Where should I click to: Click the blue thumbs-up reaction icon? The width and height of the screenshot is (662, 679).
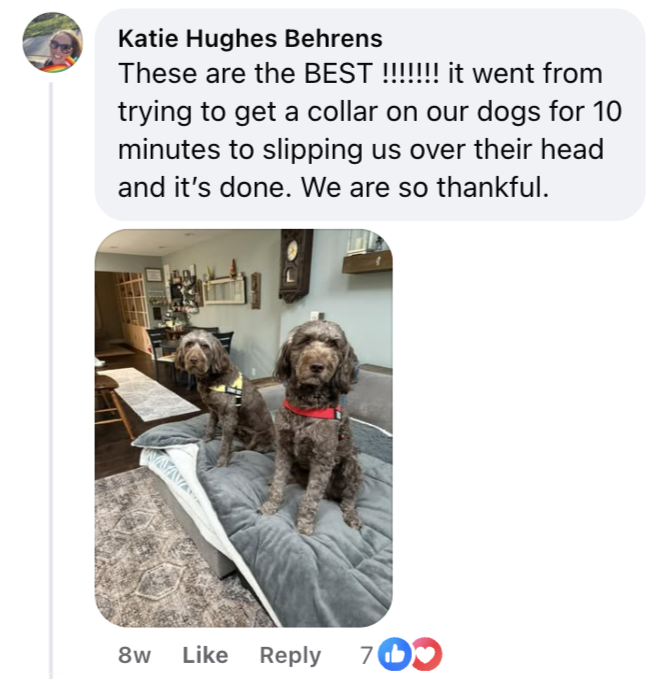pyautogui.click(x=394, y=654)
